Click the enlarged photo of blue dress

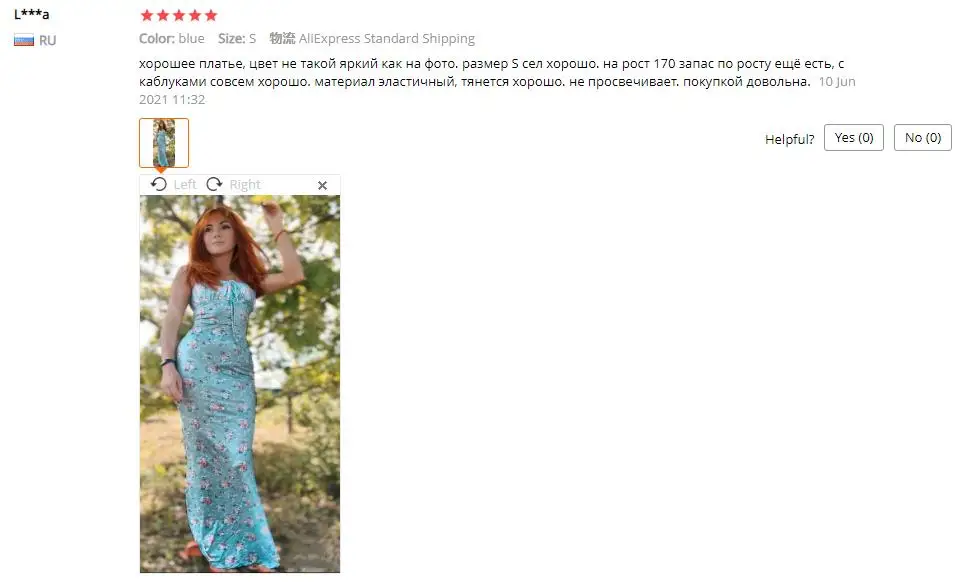point(240,384)
